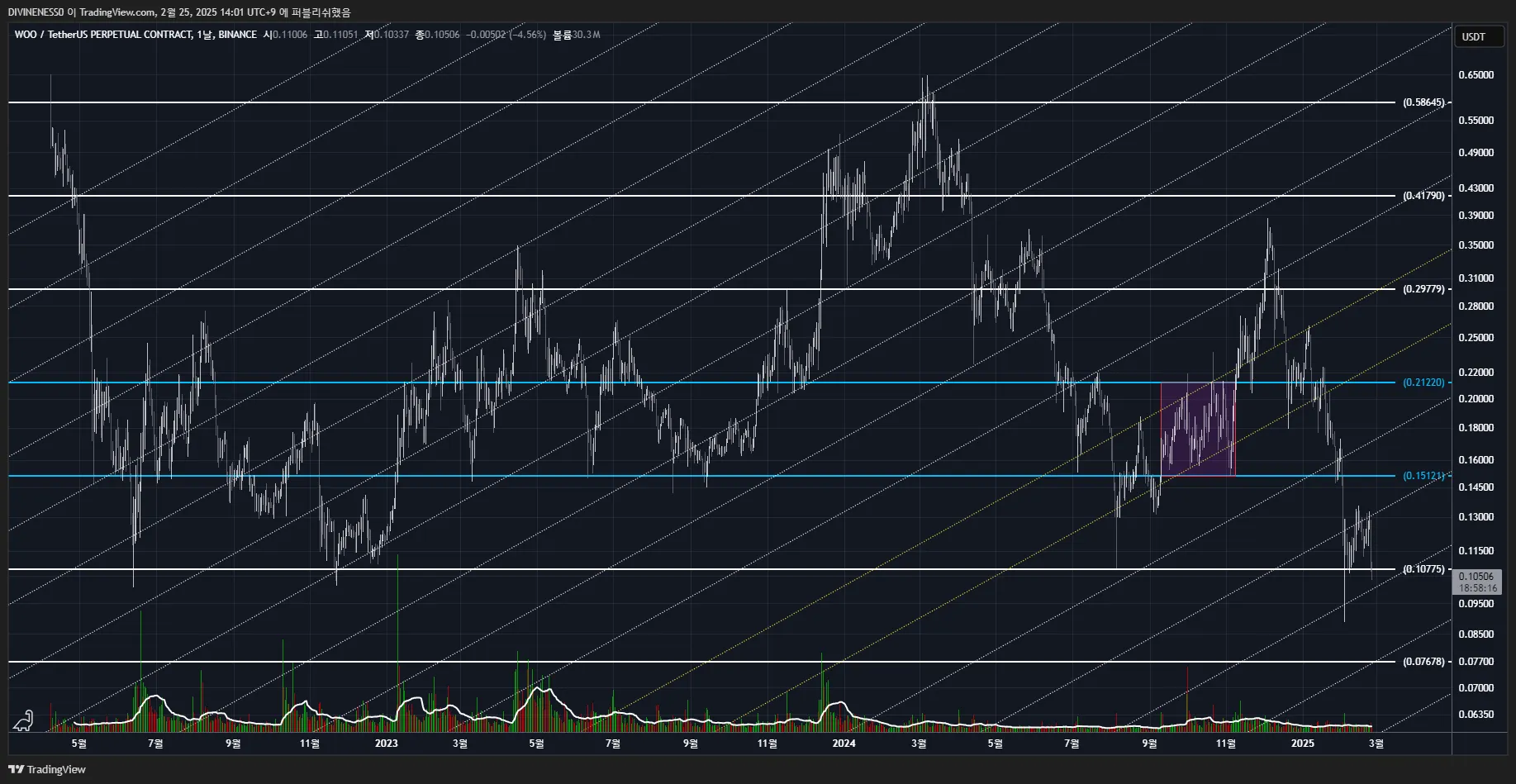Select the (0.07678) level label
1516x784 pixels.
coord(1424,662)
